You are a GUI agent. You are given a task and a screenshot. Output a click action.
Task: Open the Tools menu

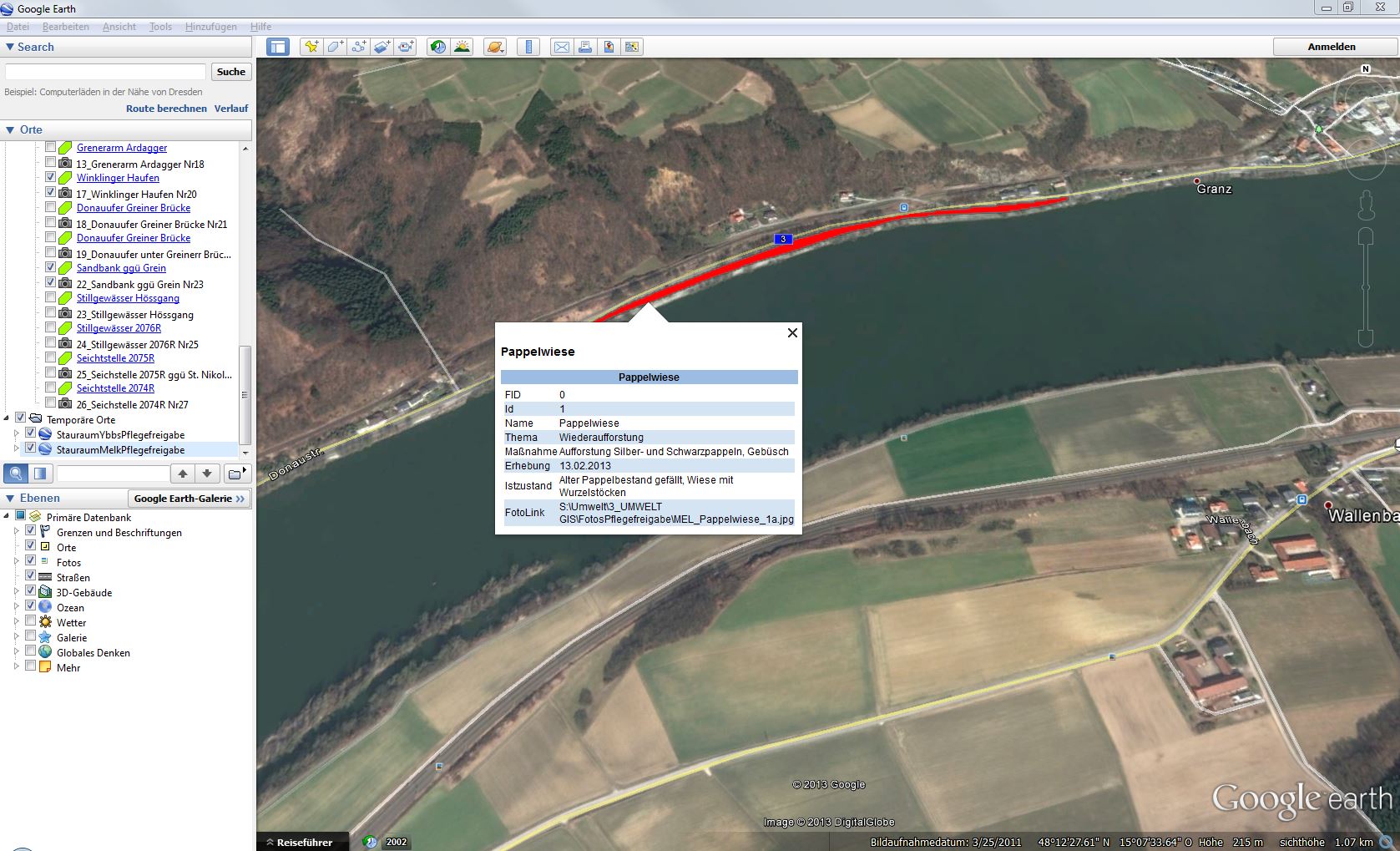click(x=160, y=27)
